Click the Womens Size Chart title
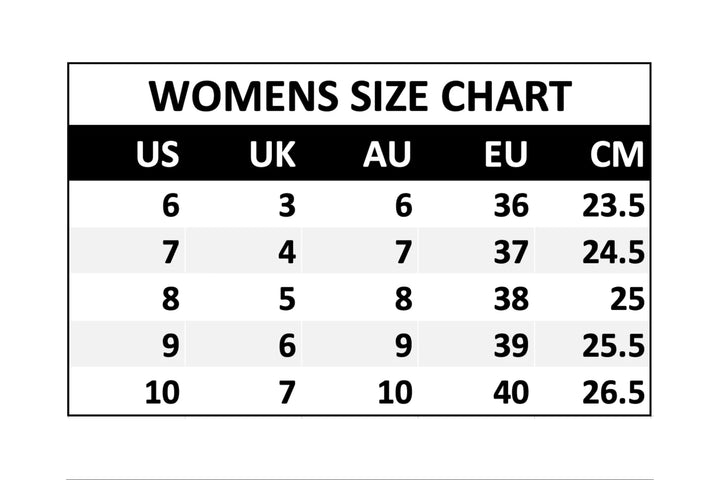This screenshot has width=720, height=480. (360, 96)
